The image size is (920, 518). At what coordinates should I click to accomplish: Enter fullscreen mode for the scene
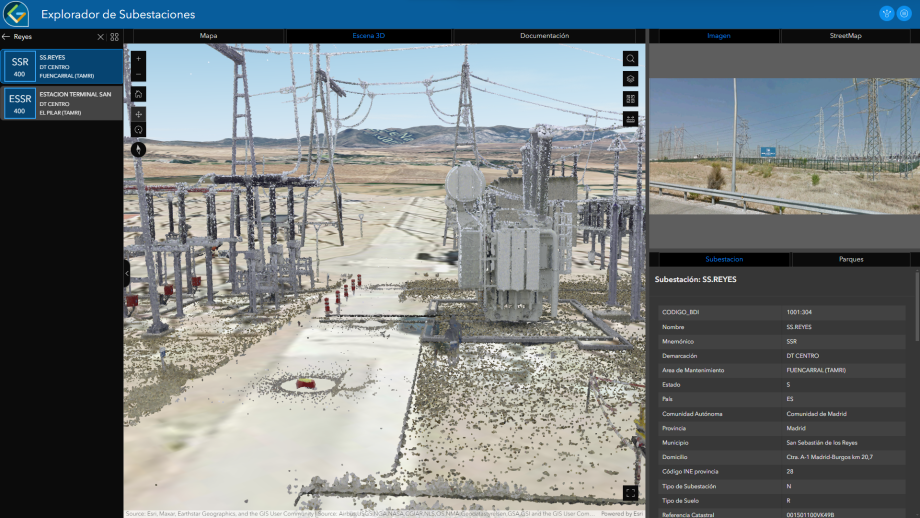[630, 492]
